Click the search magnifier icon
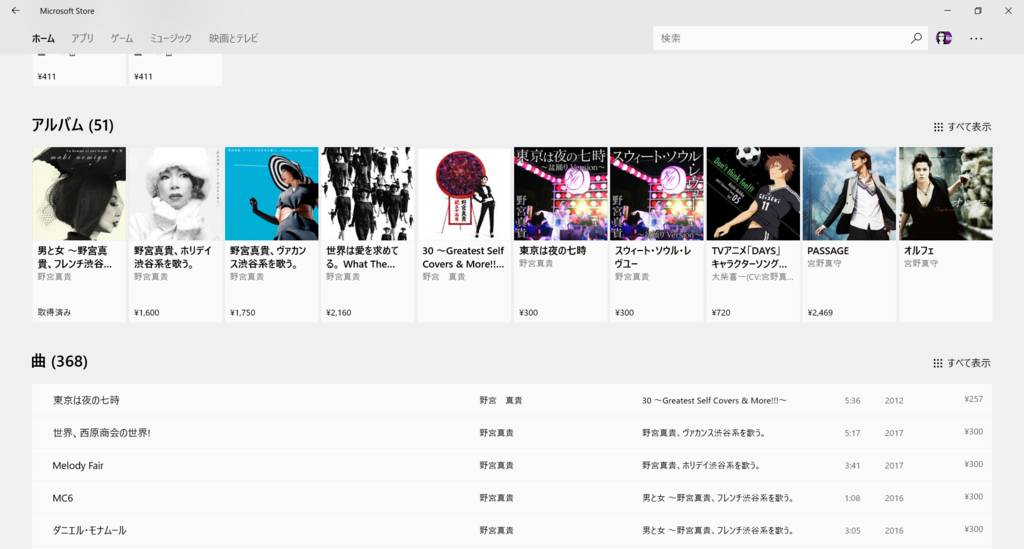The image size is (1024, 549). click(x=916, y=38)
